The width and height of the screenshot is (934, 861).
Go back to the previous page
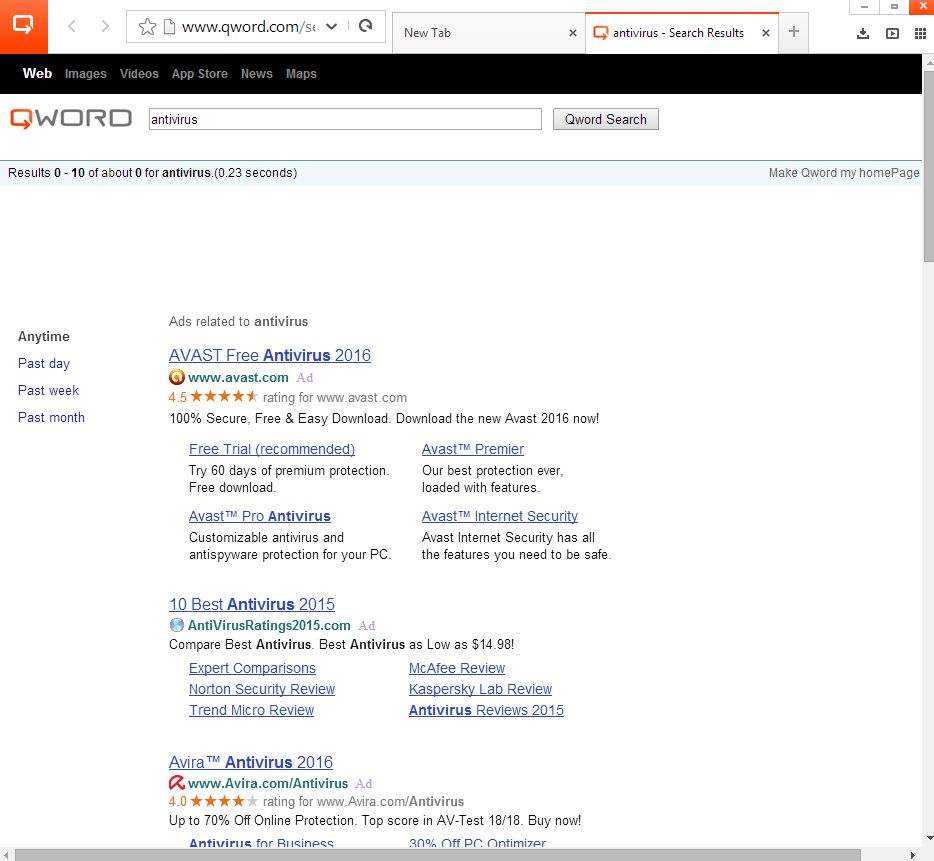(x=72, y=27)
